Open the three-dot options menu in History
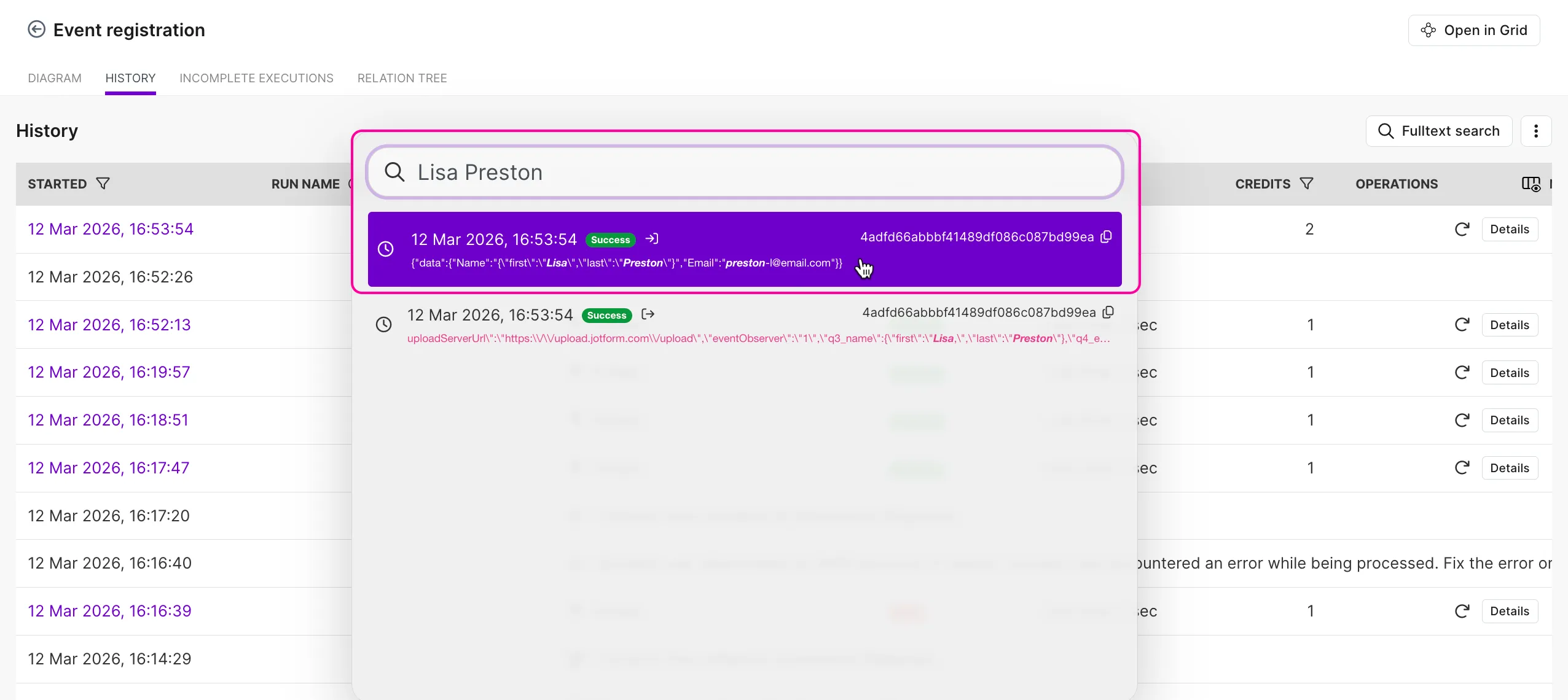 [1536, 131]
